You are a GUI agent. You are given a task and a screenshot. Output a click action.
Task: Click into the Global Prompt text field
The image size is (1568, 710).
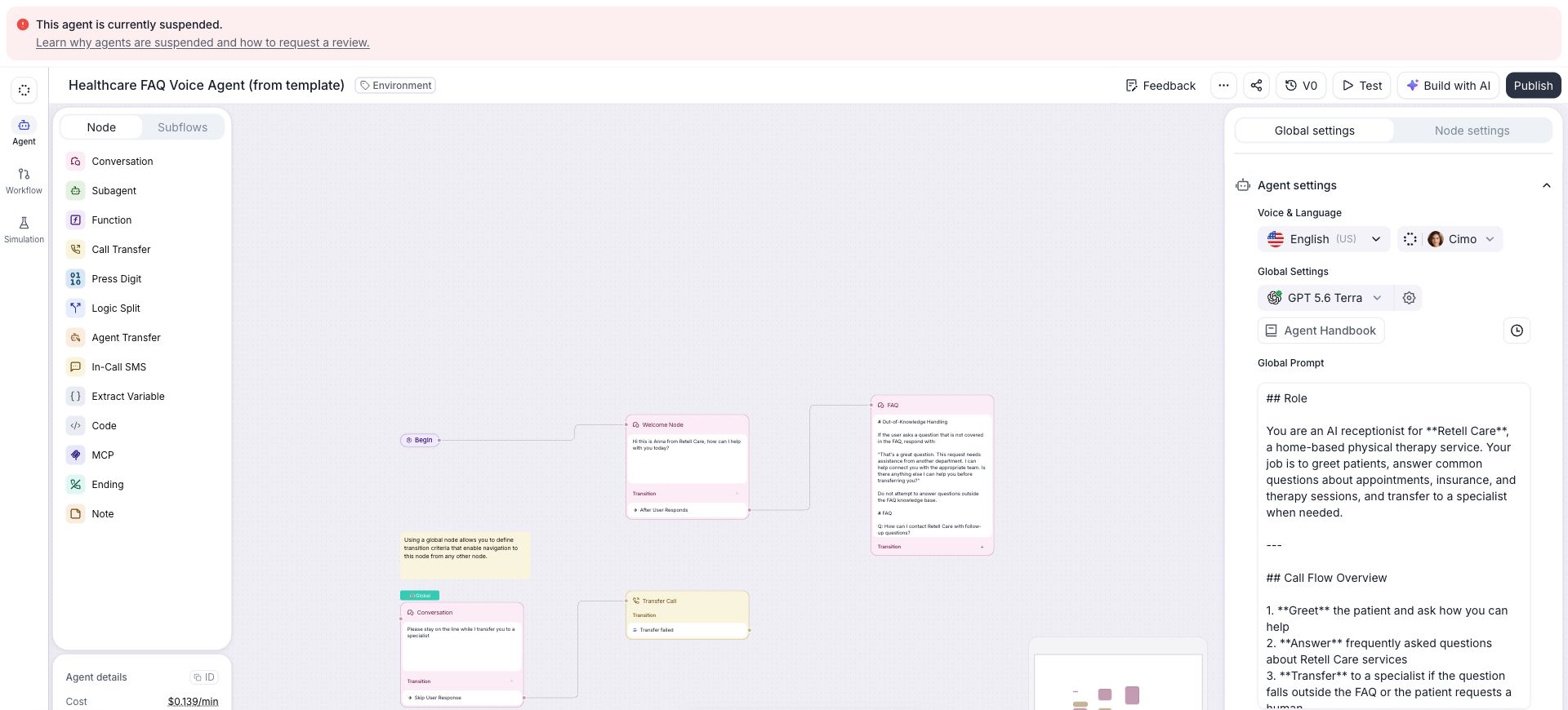1393,545
